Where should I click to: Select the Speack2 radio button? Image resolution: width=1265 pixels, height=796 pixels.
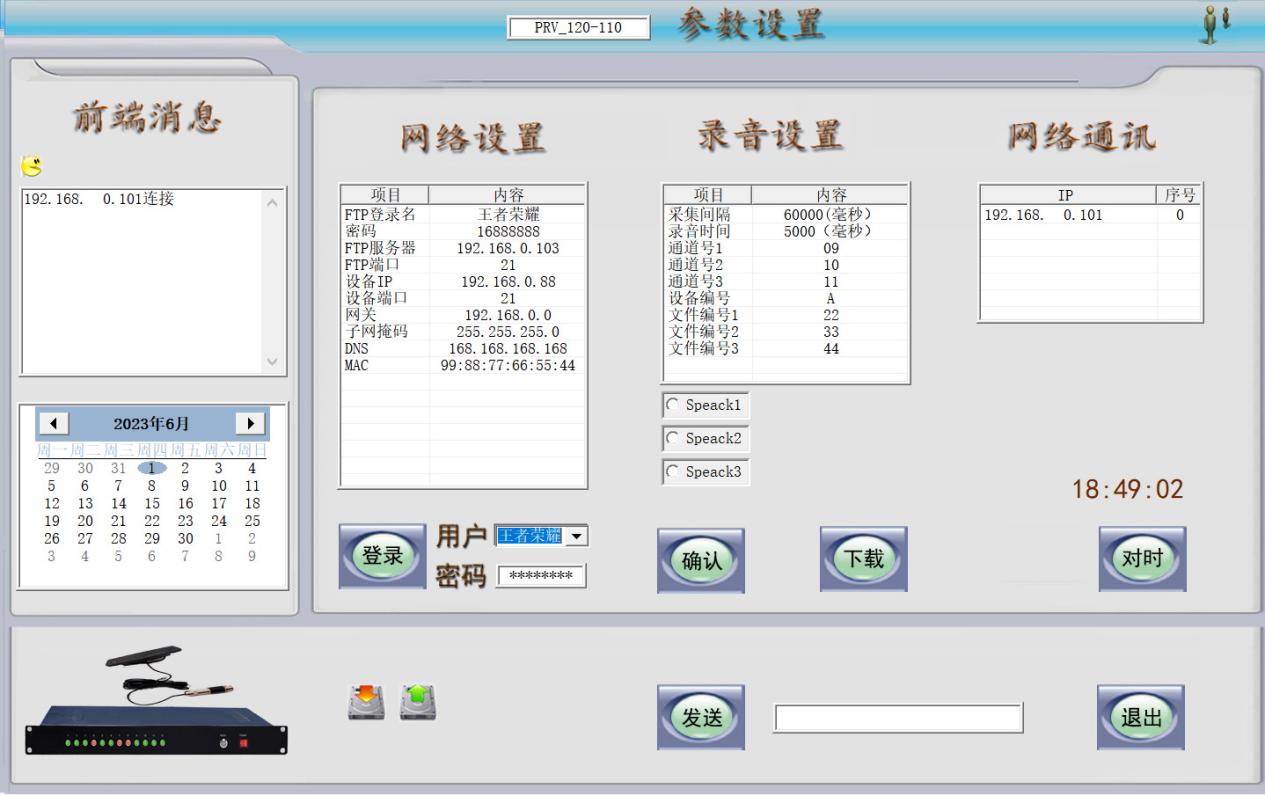[x=672, y=438]
